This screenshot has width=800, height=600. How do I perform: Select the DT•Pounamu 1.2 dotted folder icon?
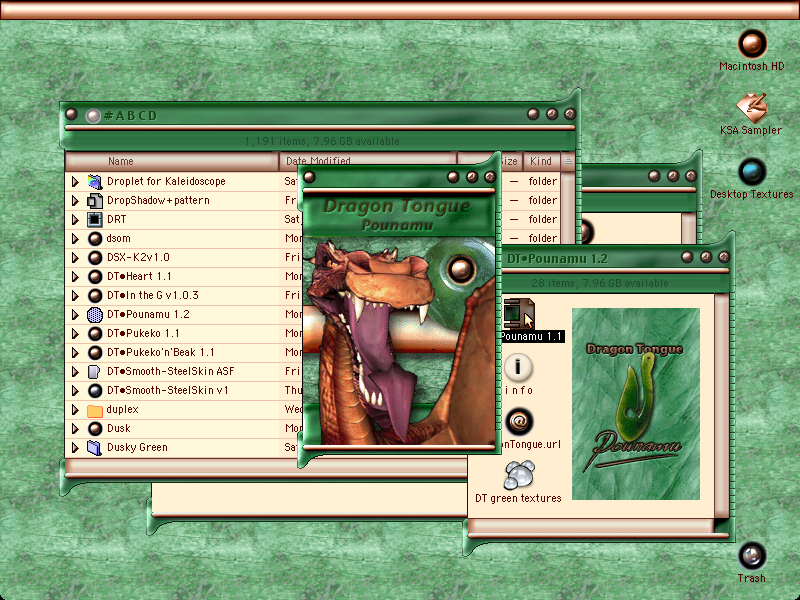pyautogui.click(x=95, y=315)
